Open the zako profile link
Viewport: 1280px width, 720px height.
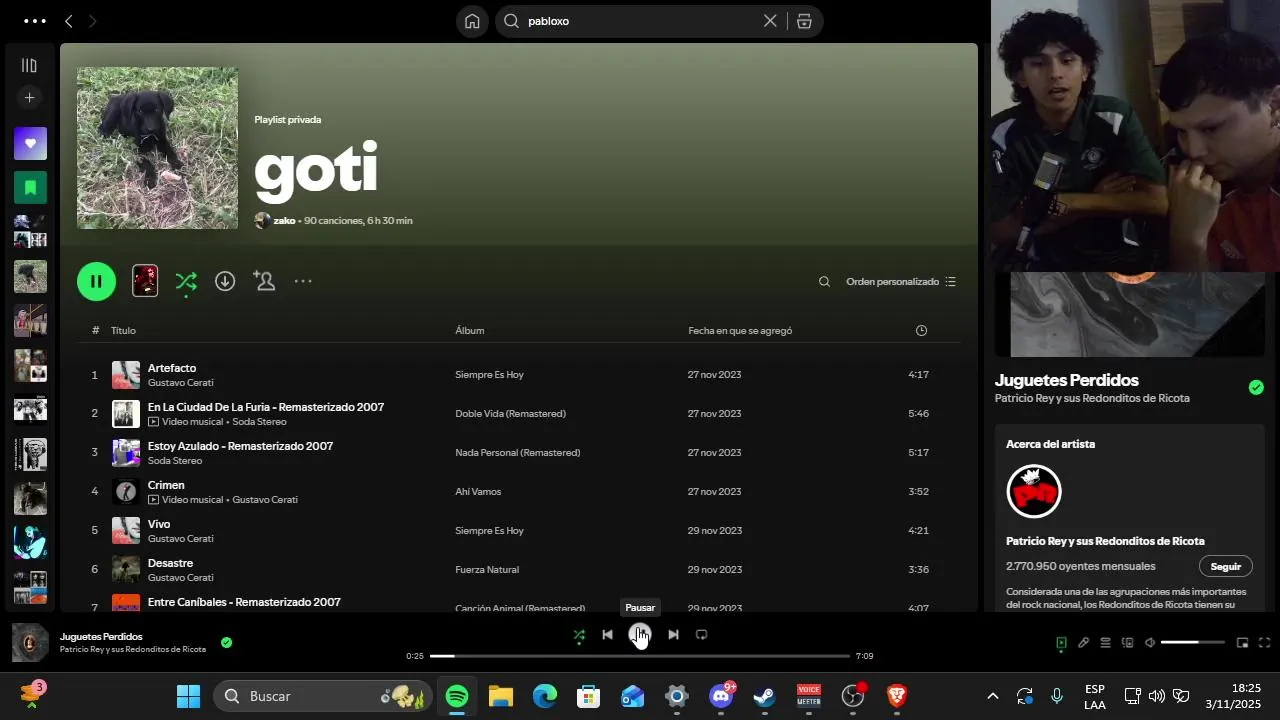click(x=284, y=221)
